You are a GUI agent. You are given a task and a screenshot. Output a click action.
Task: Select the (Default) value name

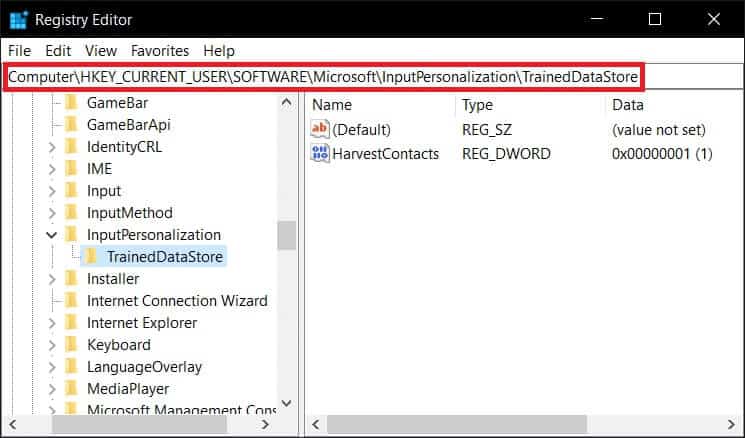tap(362, 129)
